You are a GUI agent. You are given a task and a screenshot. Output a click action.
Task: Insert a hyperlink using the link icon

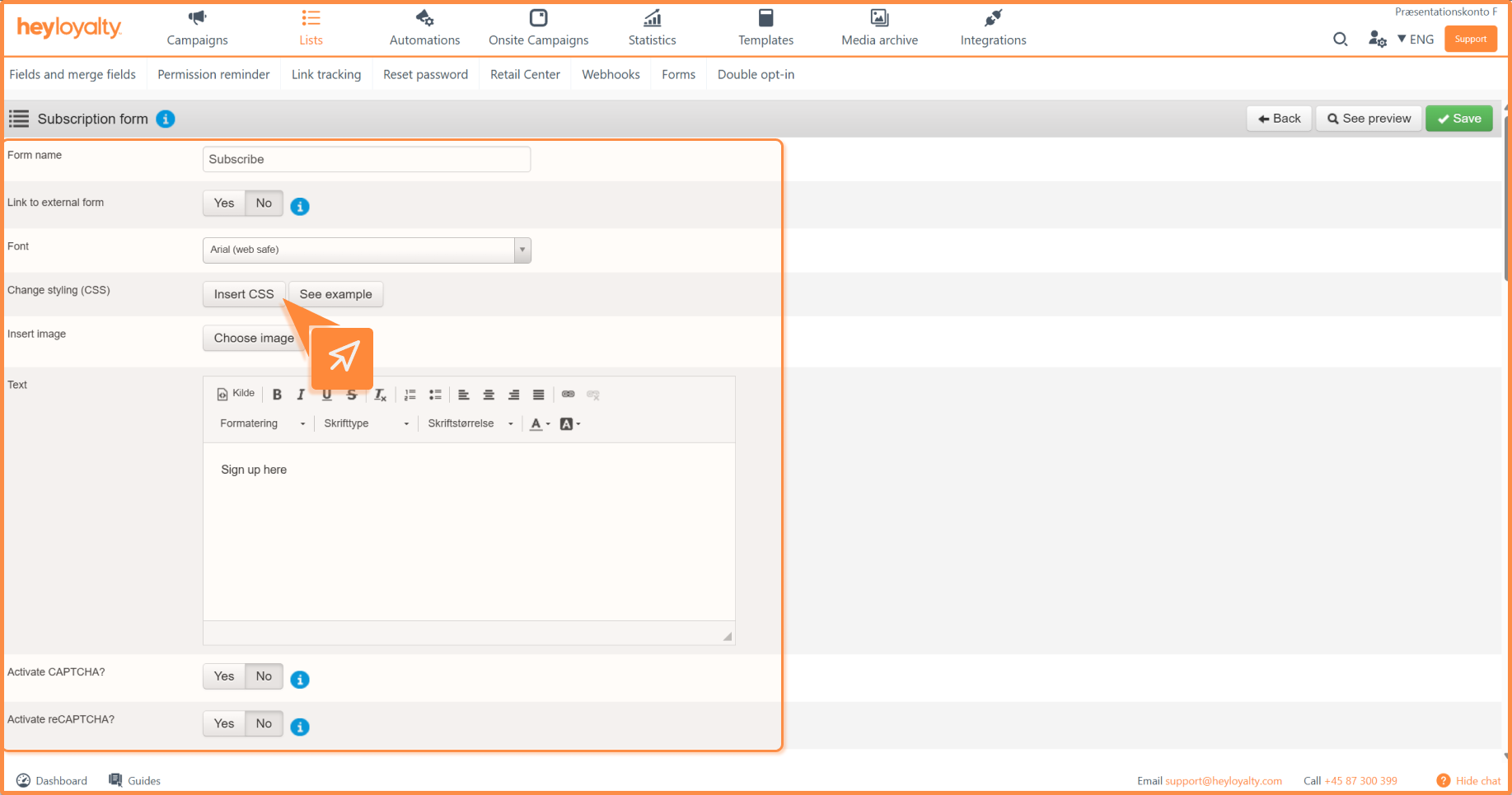[x=568, y=395]
